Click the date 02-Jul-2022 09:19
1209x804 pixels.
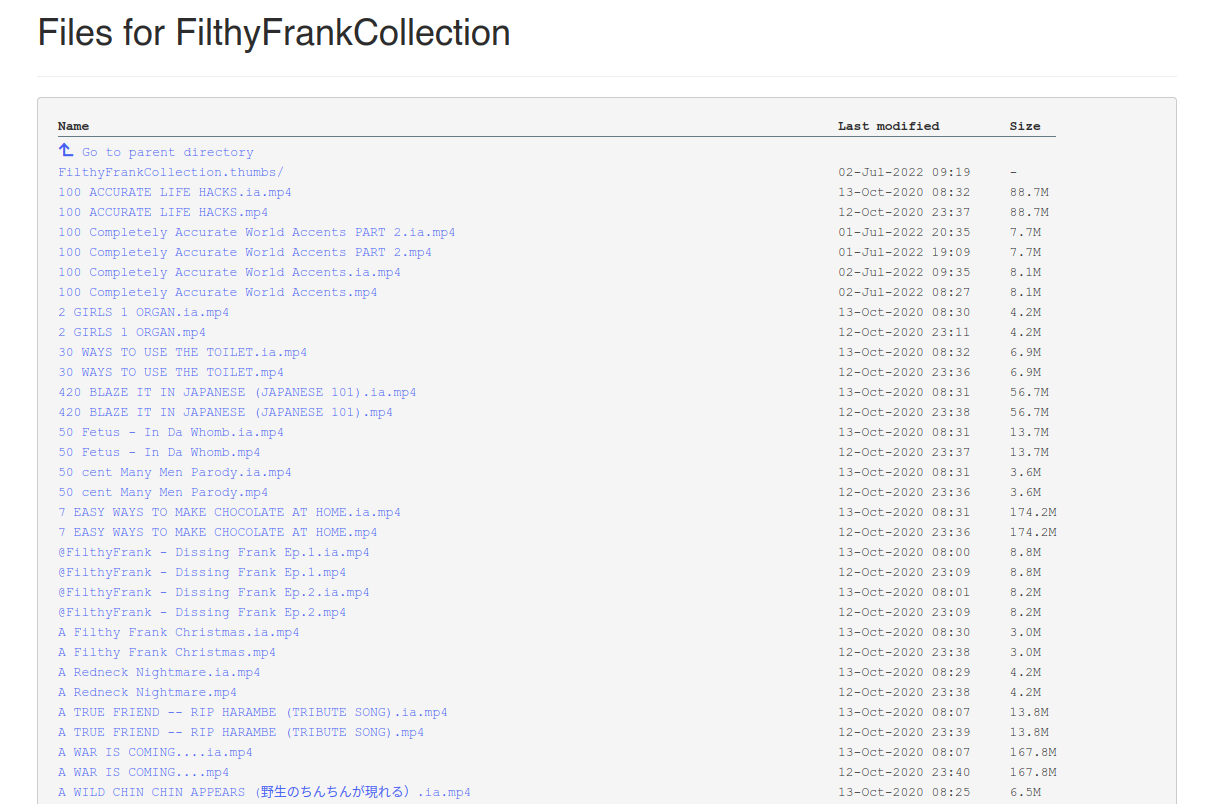(x=904, y=172)
